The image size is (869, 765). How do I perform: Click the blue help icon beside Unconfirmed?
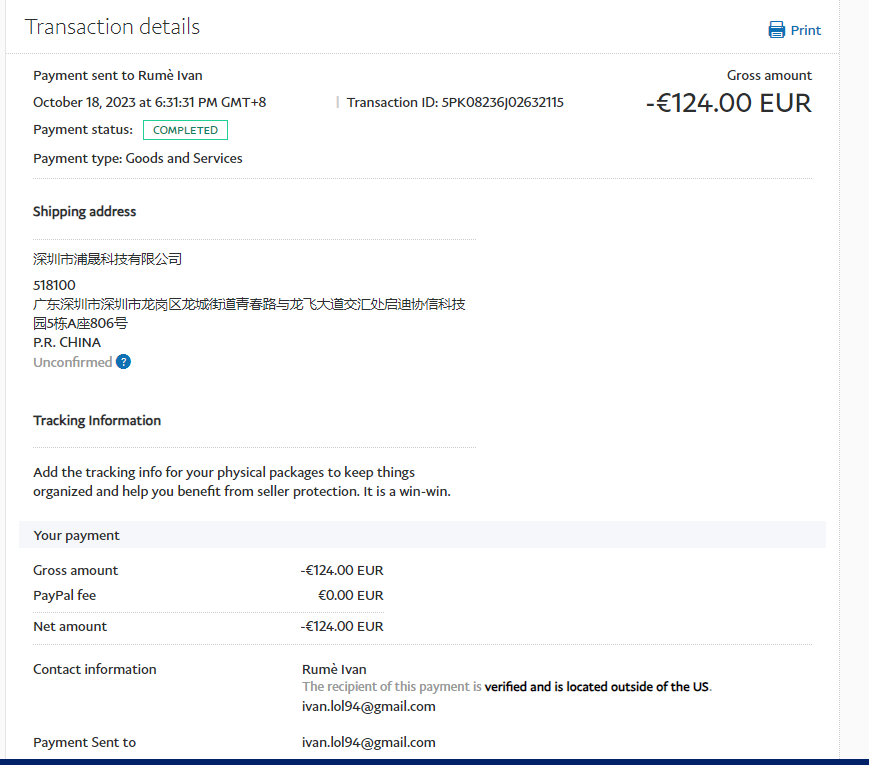pyautogui.click(x=123, y=362)
